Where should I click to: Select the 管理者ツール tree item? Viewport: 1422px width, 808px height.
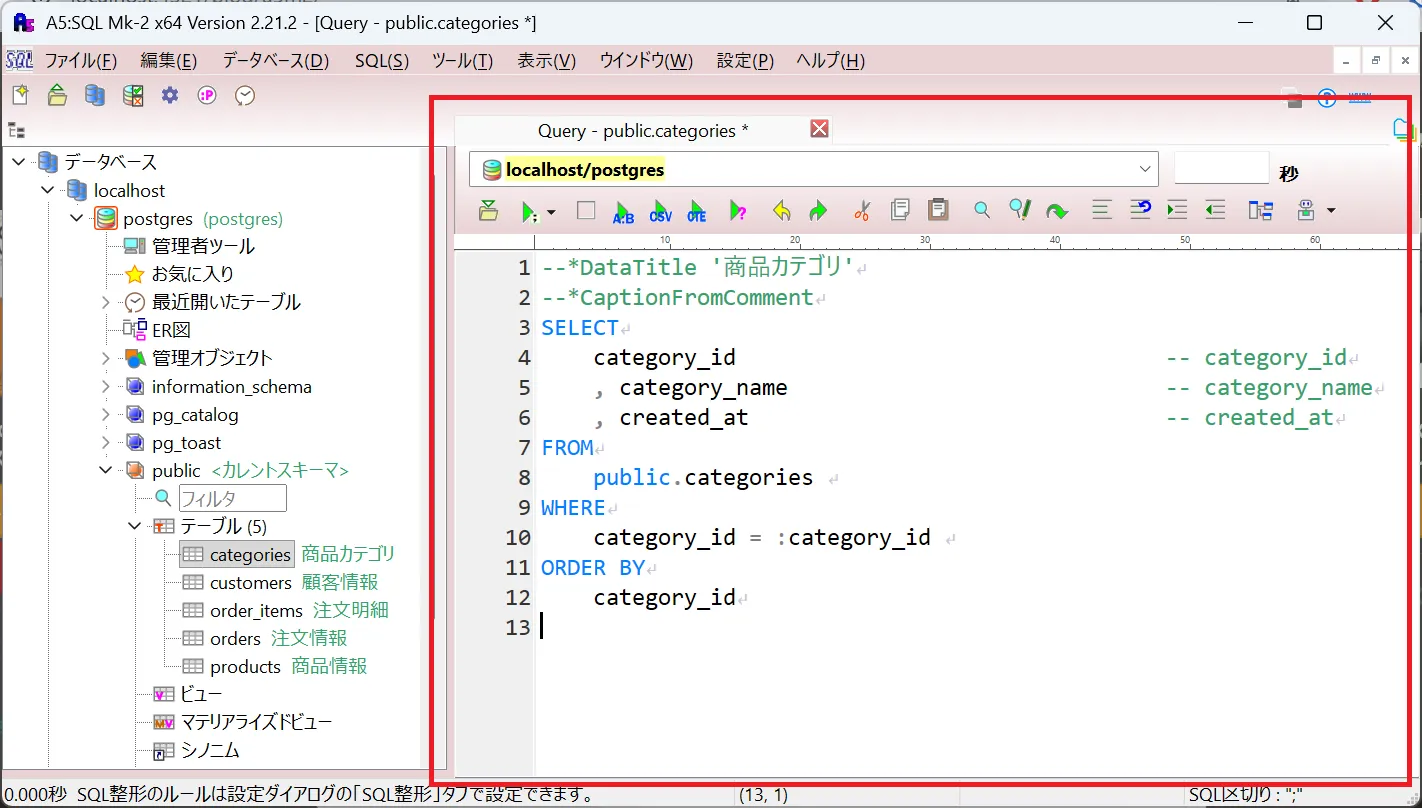(x=203, y=246)
